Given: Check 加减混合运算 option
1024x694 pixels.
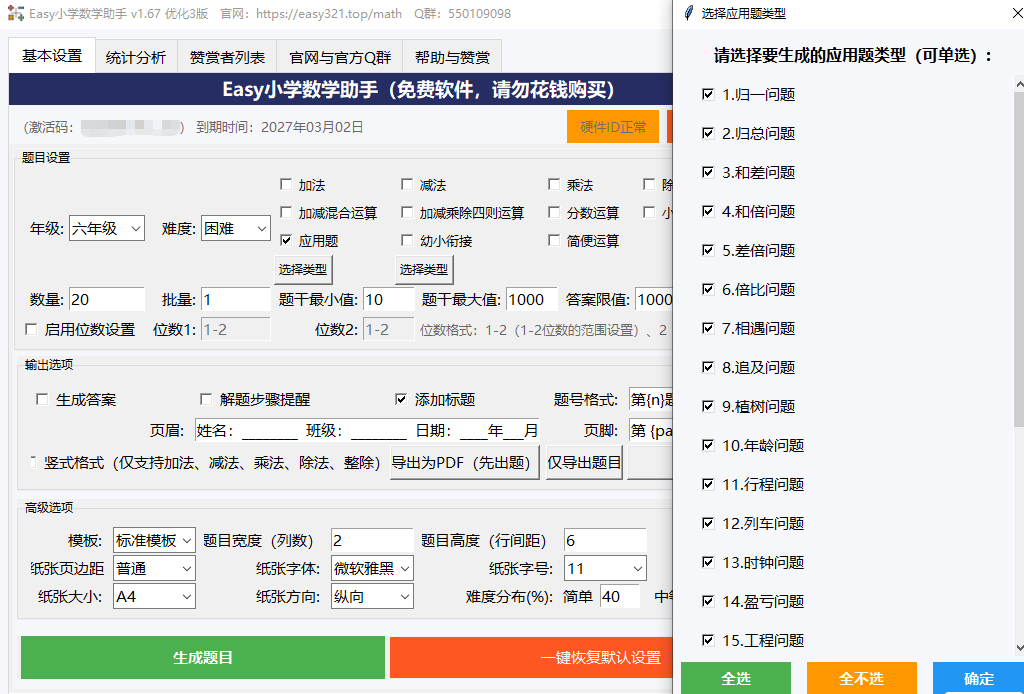Looking at the screenshot, I should point(286,212).
